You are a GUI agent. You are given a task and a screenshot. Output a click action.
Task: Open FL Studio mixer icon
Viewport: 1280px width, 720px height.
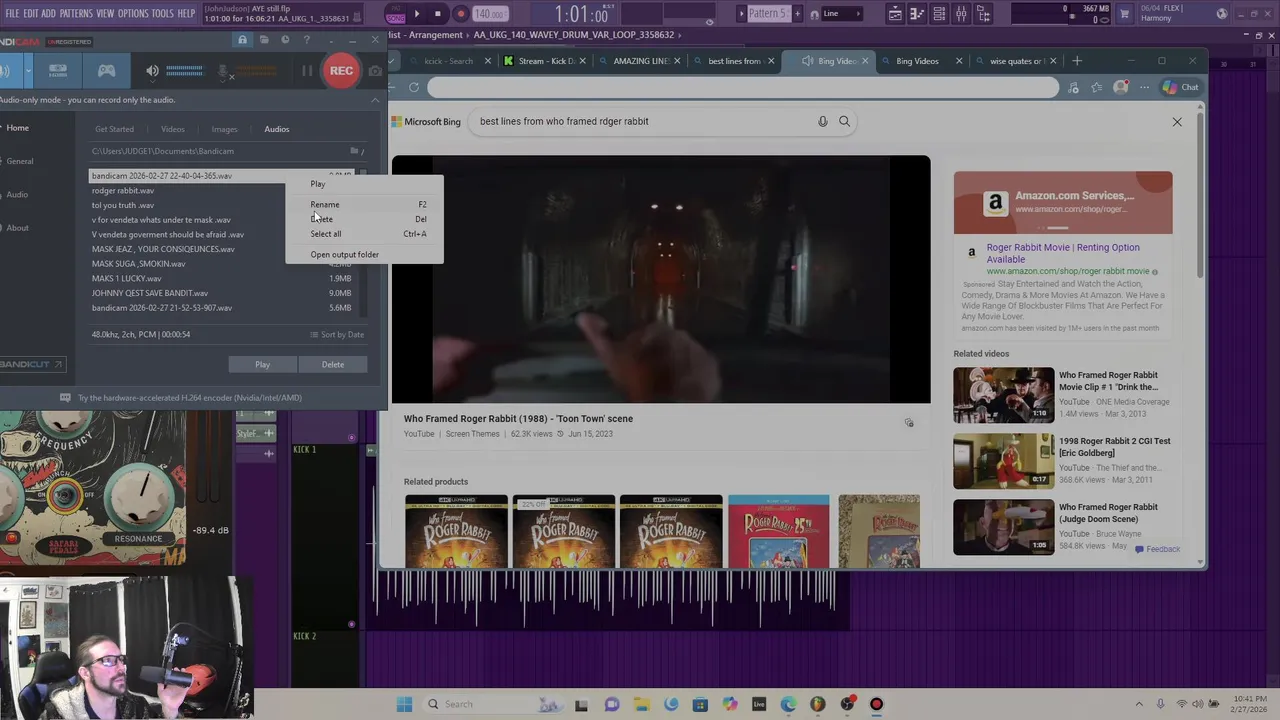click(x=961, y=14)
